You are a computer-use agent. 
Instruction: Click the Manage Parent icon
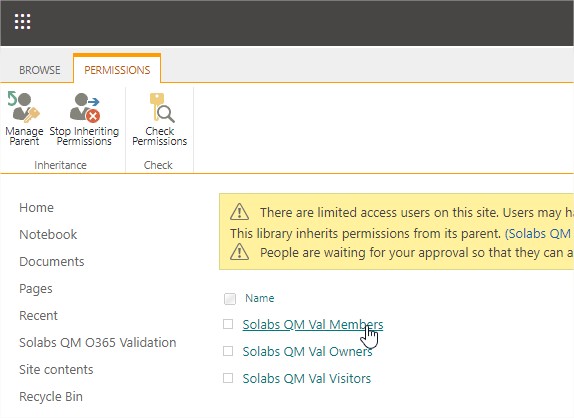(24, 107)
